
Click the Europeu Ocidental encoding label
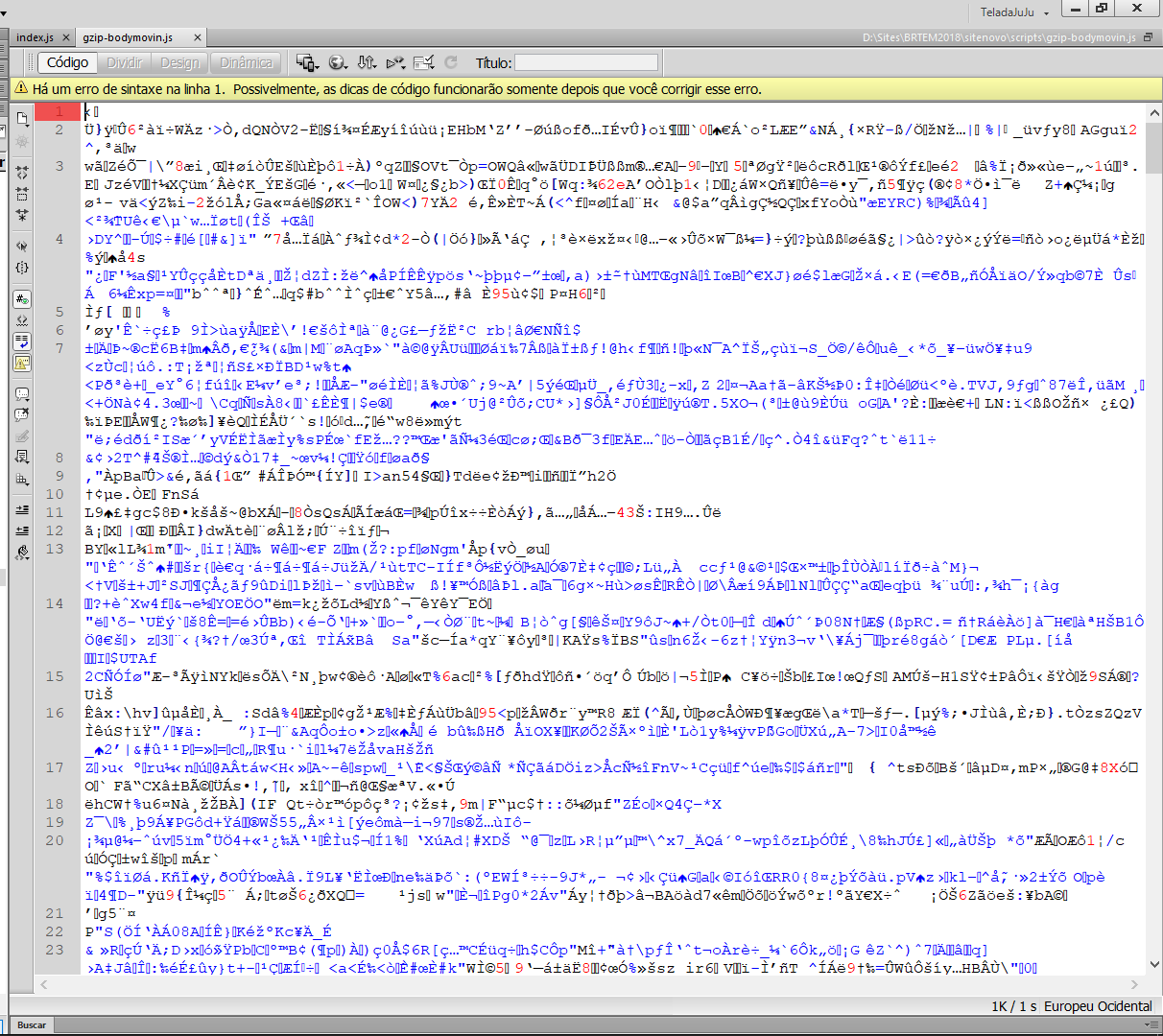(x=1098, y=1006)
